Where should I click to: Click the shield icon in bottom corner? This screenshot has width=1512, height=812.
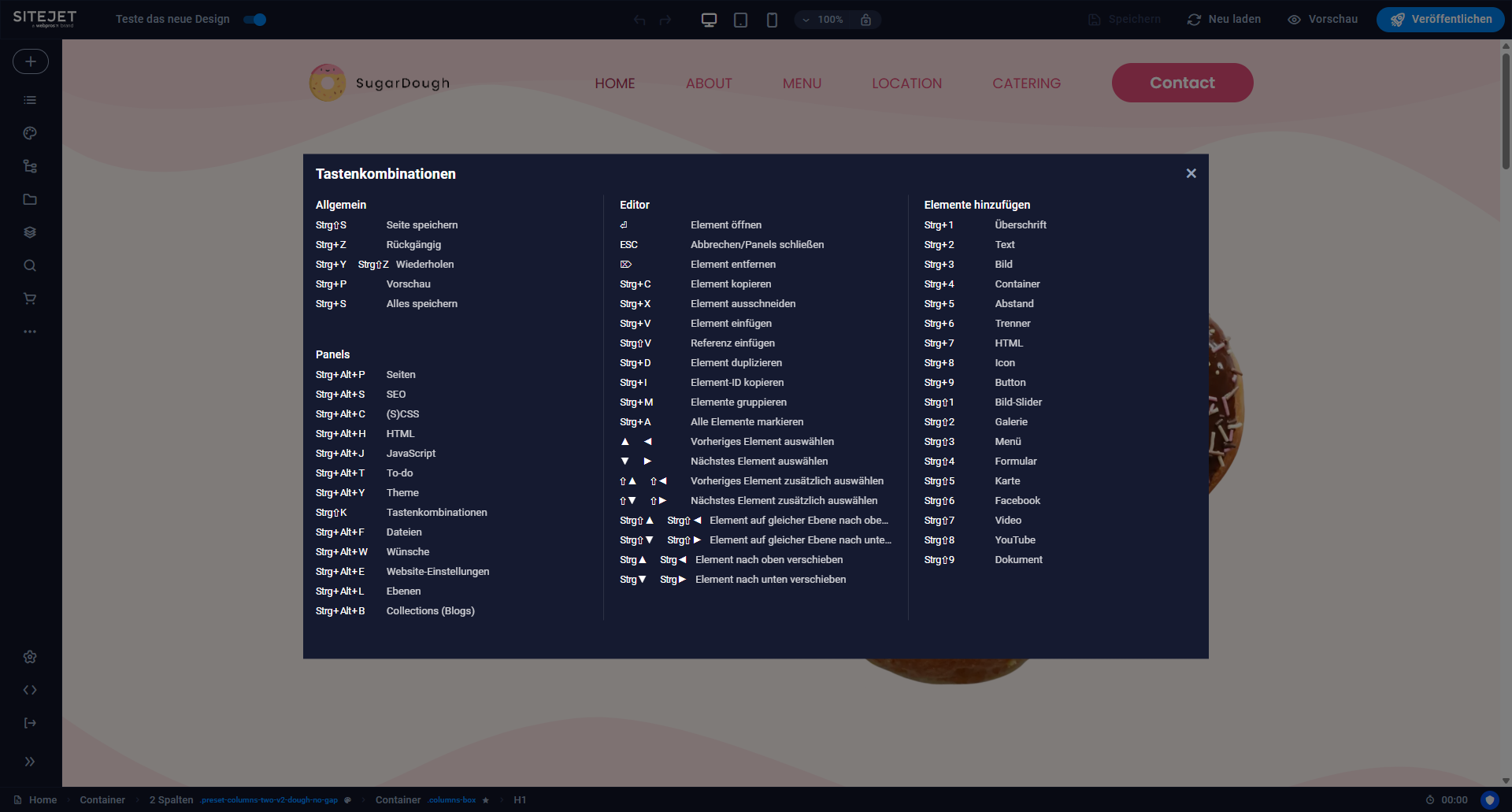(x=1489, y=800)
